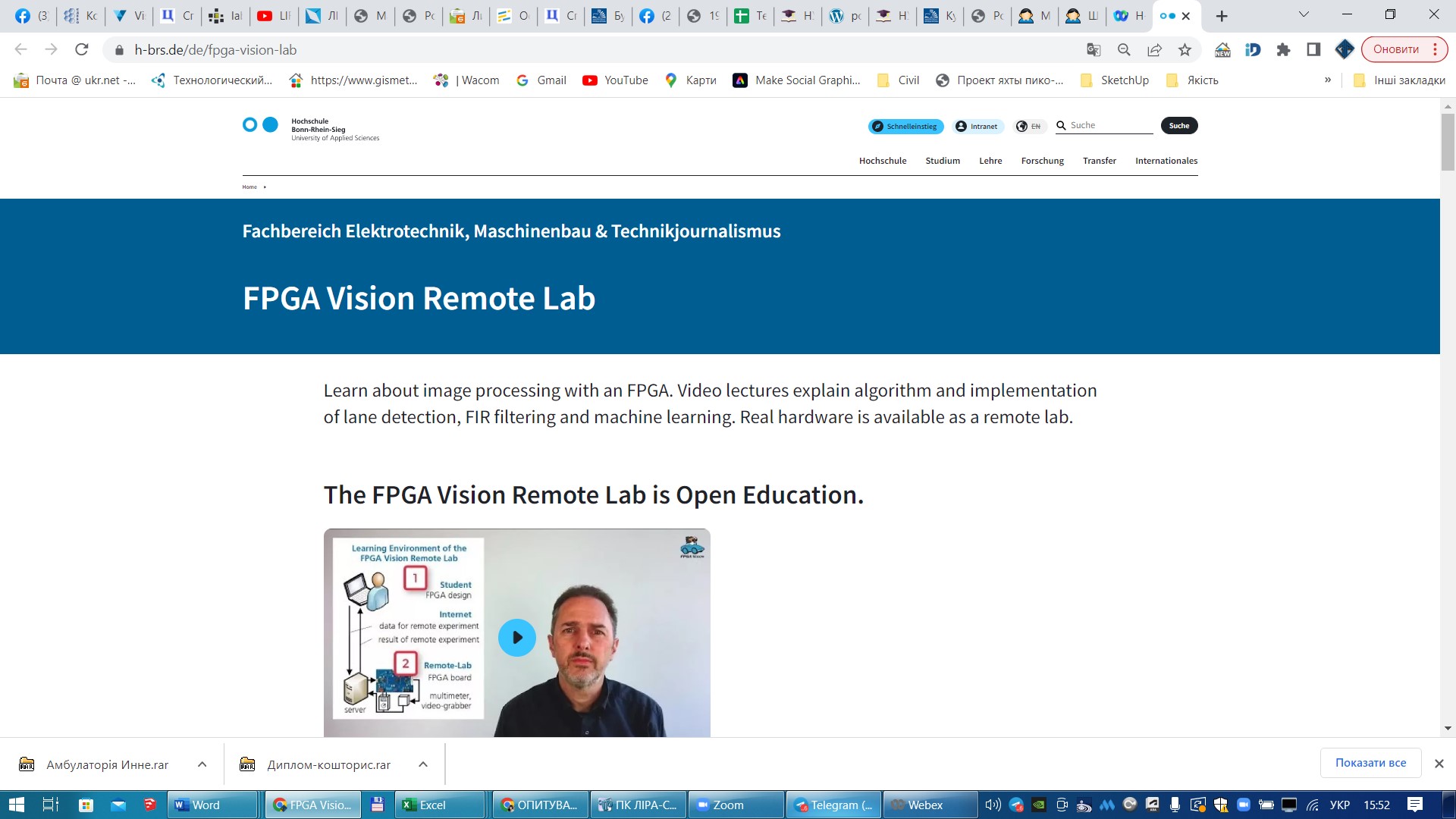Expand options for Амбулаторія Инне.rar download
Viewport: 1456px width, 819px height.
[202, 764]
